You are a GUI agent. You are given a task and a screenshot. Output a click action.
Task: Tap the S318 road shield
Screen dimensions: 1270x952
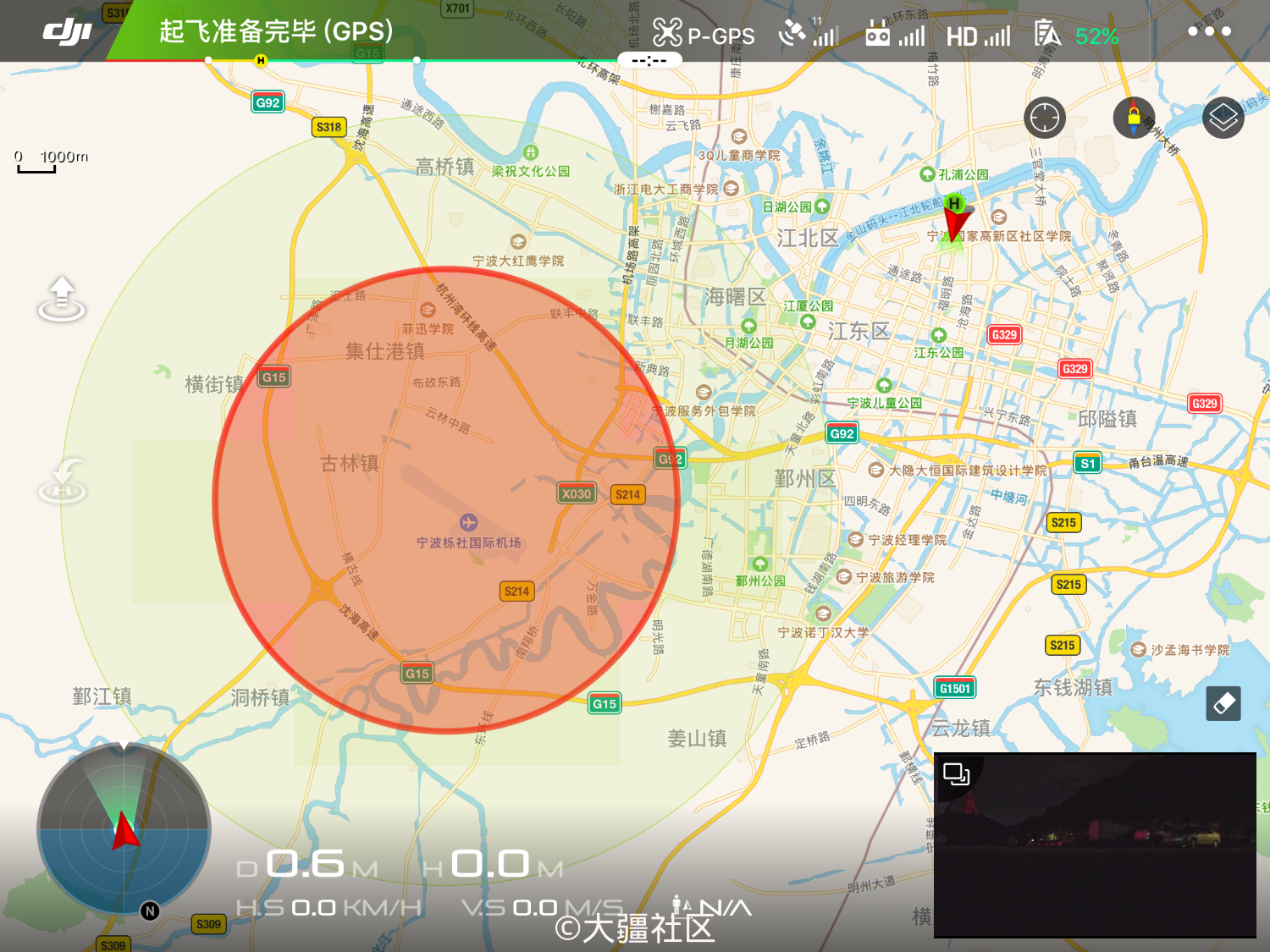point(329,127)
